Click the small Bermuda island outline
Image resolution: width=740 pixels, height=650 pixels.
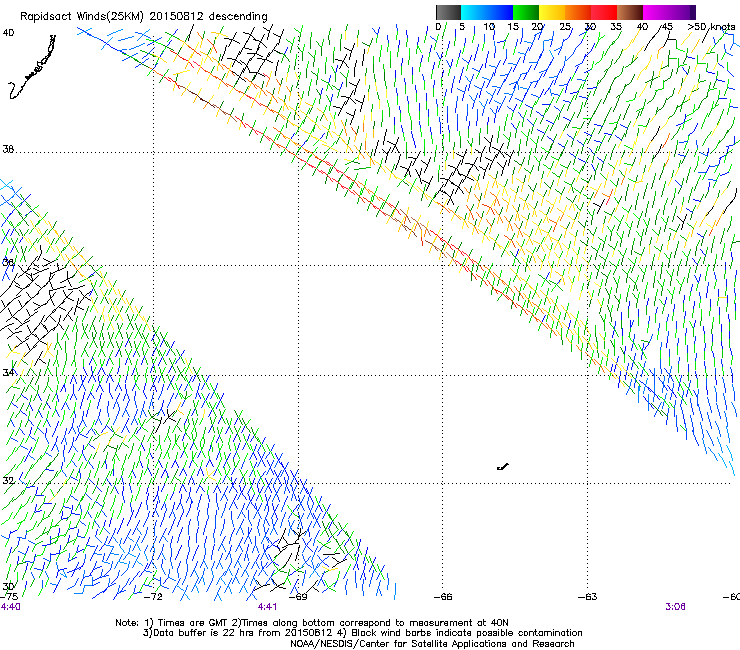[x=503, y=467]
